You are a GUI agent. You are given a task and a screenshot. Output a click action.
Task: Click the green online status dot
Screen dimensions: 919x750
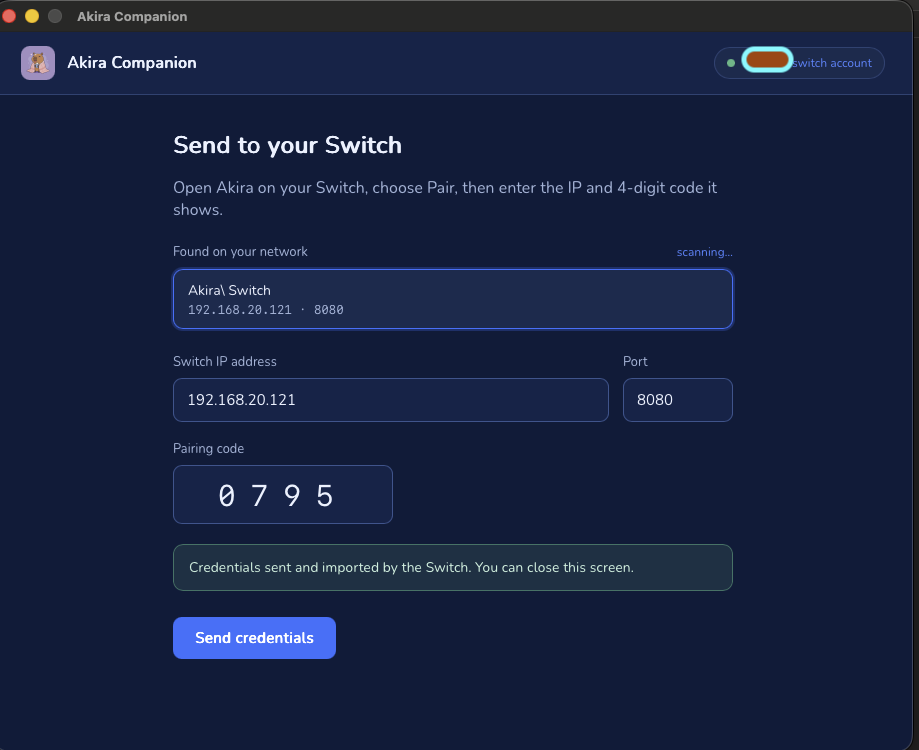[731, 63]
